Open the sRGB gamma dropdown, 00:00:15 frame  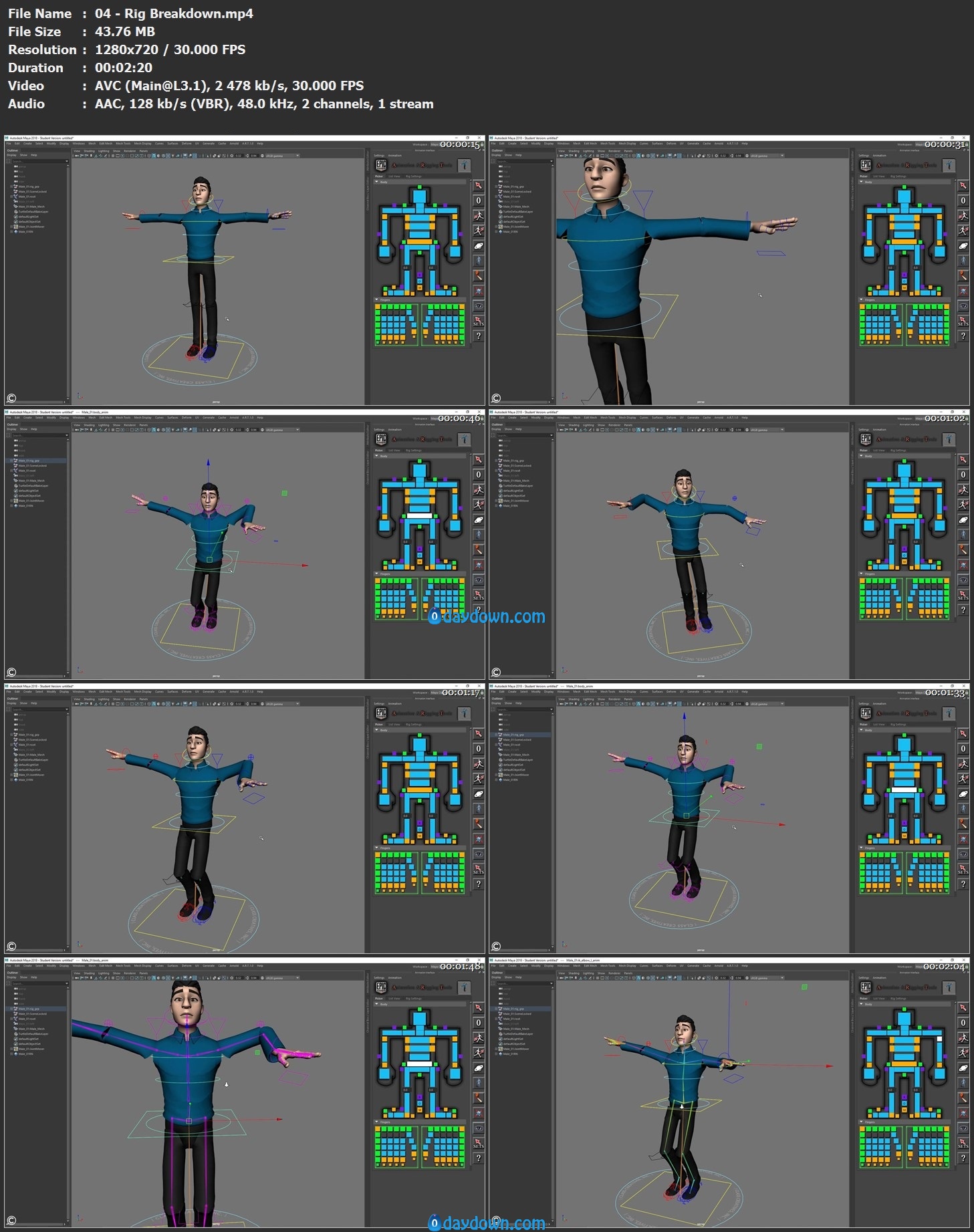pyautogui.click(x=282, y=156)
